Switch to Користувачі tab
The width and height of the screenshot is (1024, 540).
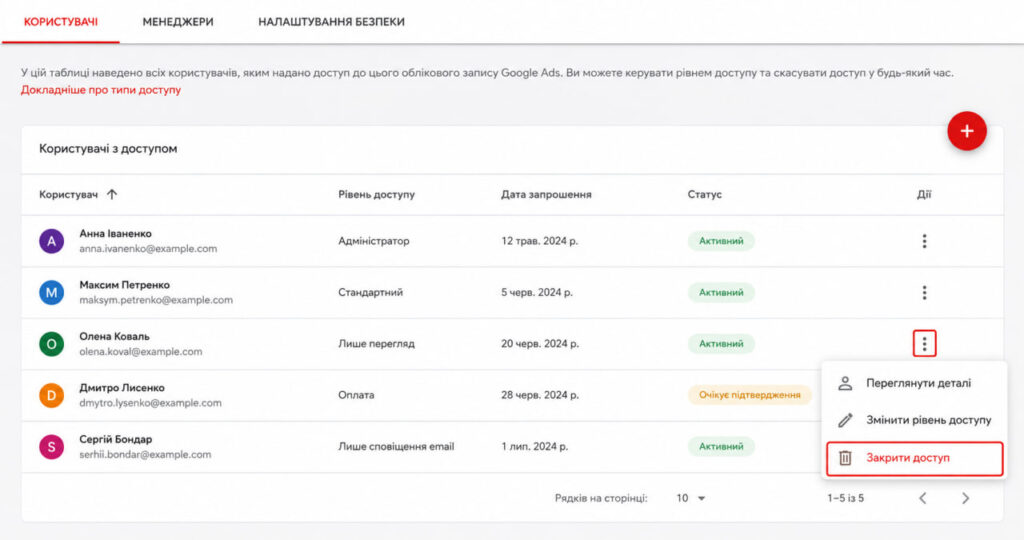61,22
